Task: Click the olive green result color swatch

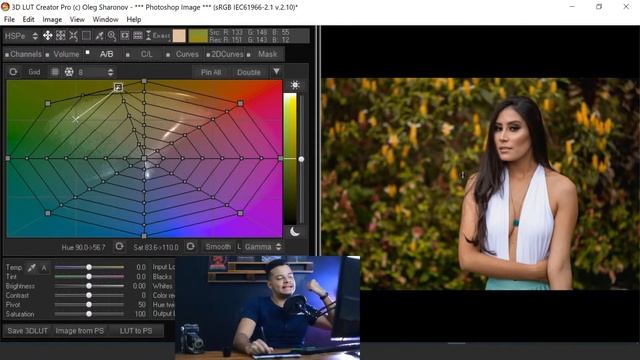Action: (x=198, y=36)
